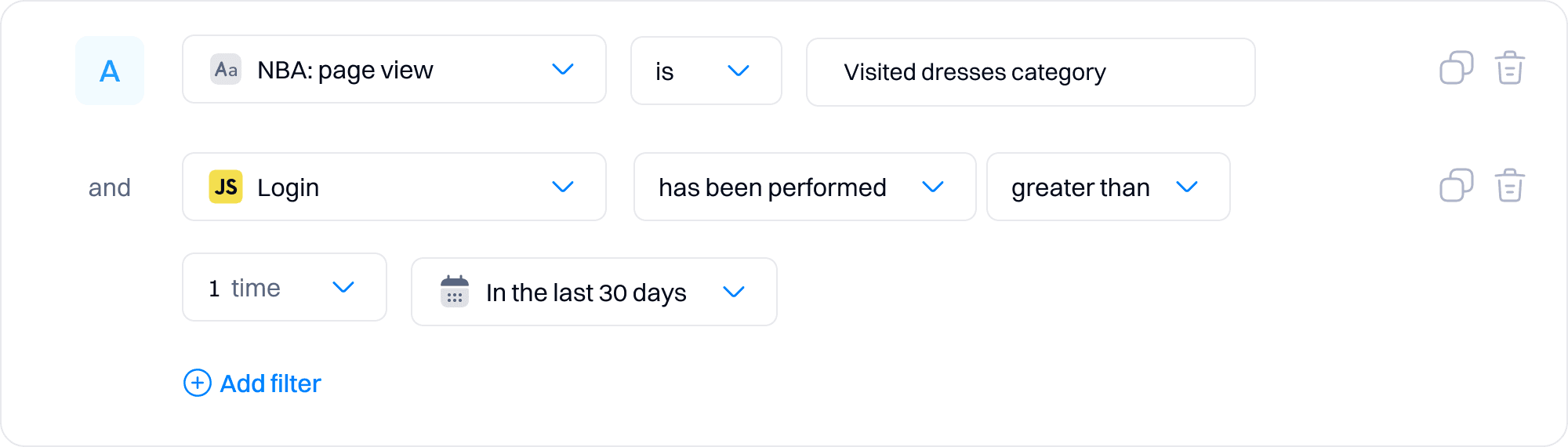Click the Add filter link text
1568x447 pixels.
[x=270, y=383]
